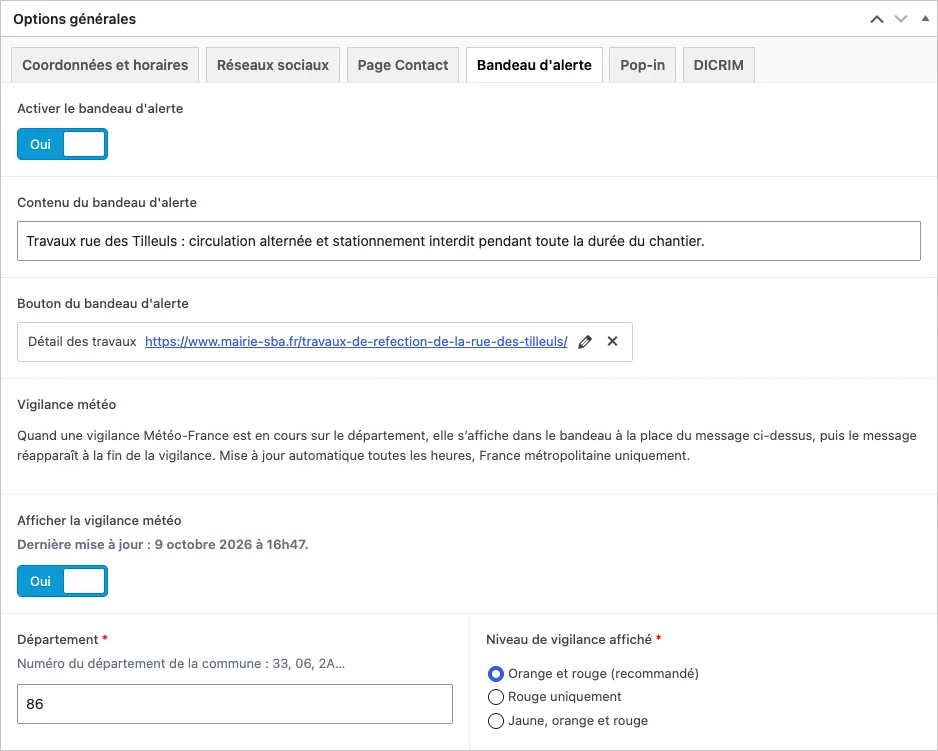Click the 'Contenu du bandeau d'alerte' label
938x751 pixels.
coord(107,202)
